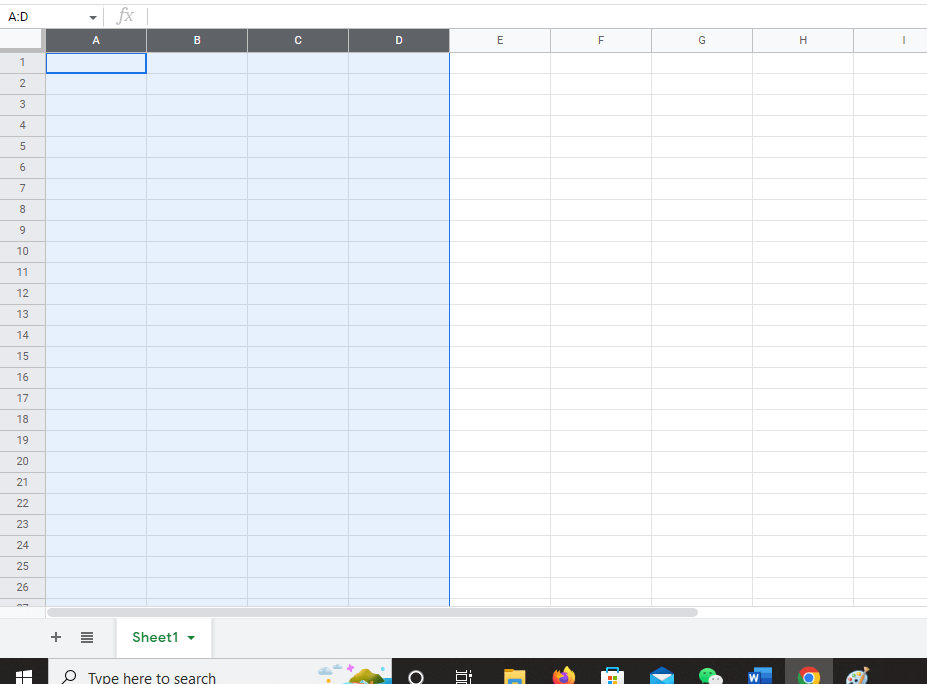Click the Windows Start button

pyautogui.click(x=21, y=675)
